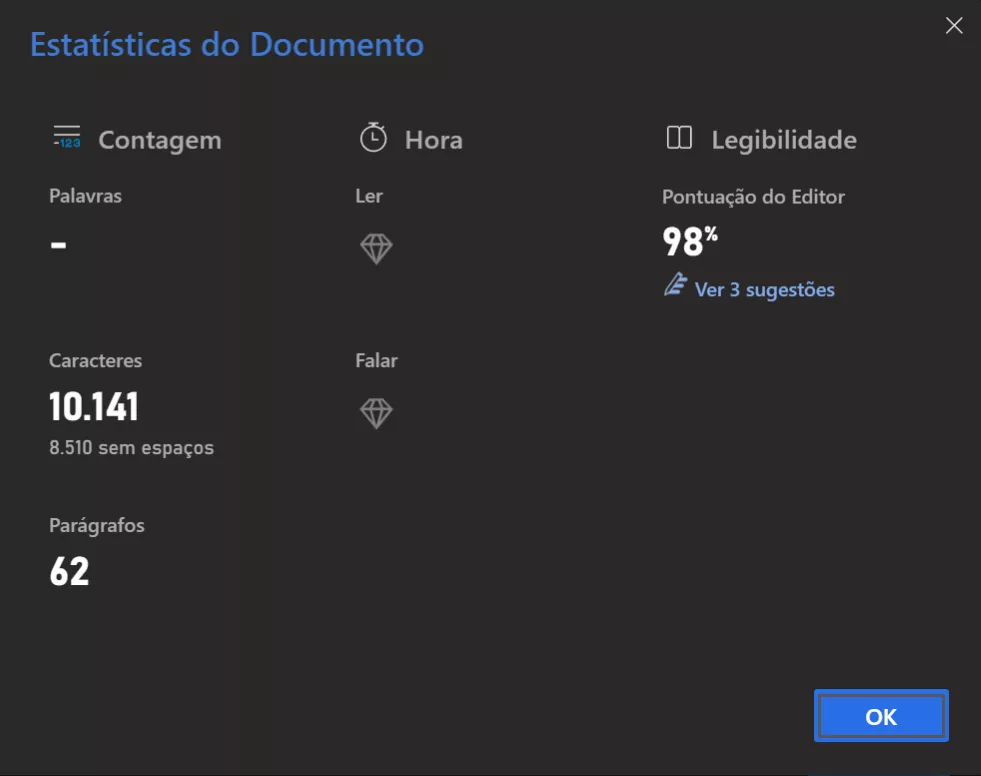Click the Palavras statistic dash

[58, 243]
